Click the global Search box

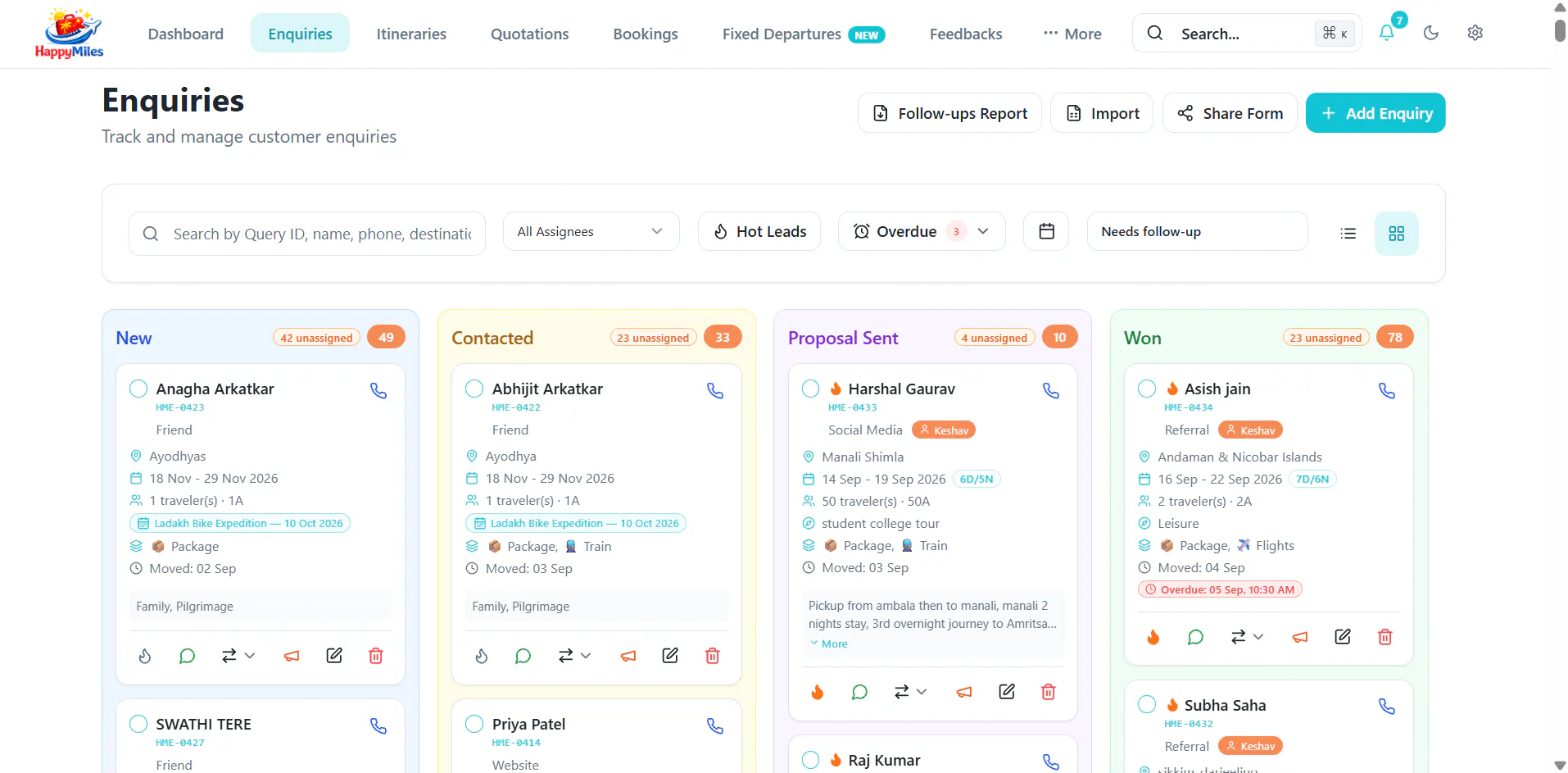coord(1247,34)
